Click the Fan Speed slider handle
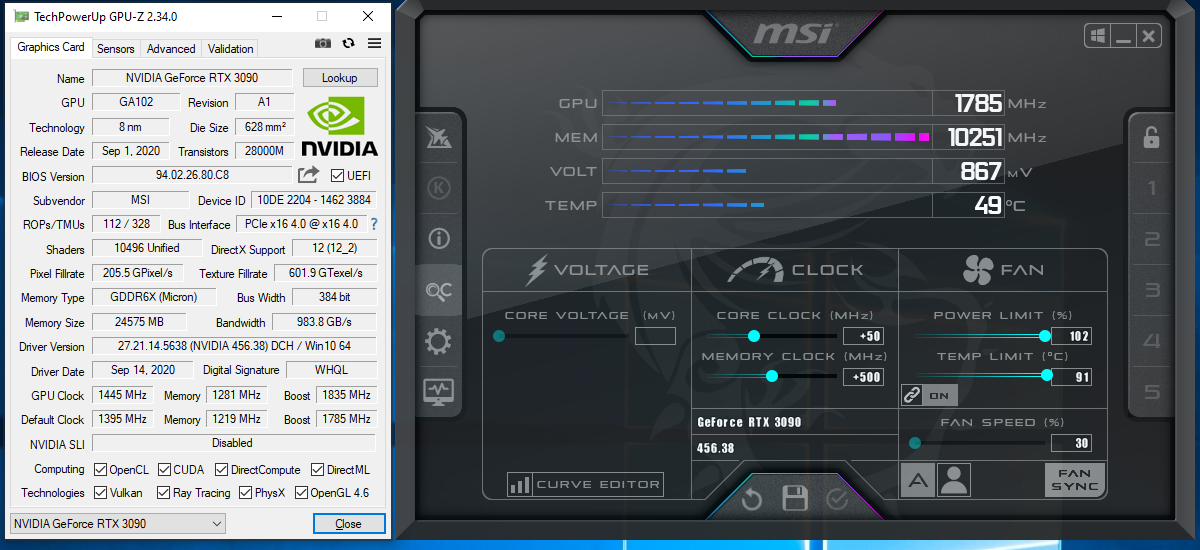The image size is (1200, 550). tap(915, 443)
